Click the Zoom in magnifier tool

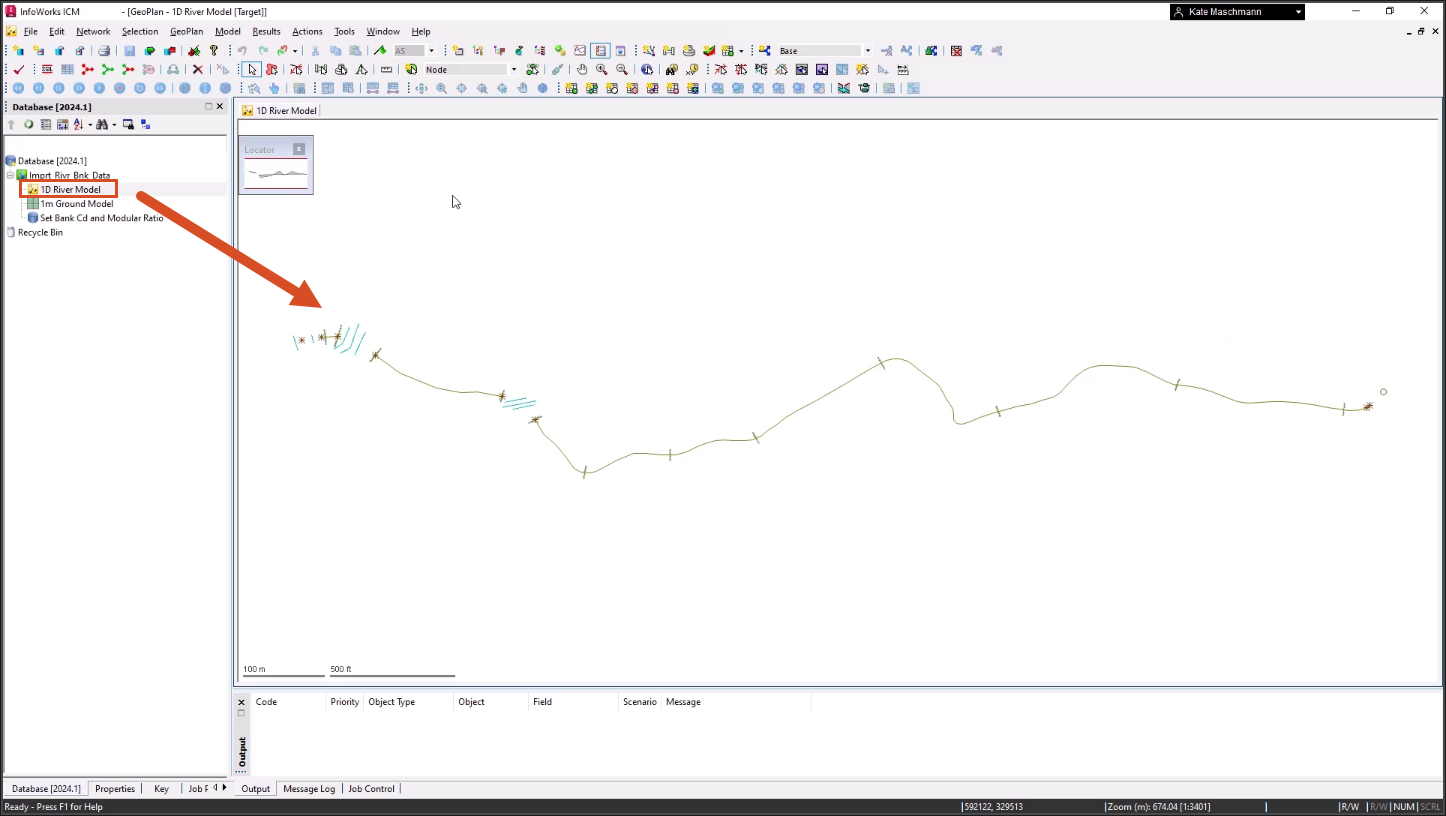click(601, 70)
